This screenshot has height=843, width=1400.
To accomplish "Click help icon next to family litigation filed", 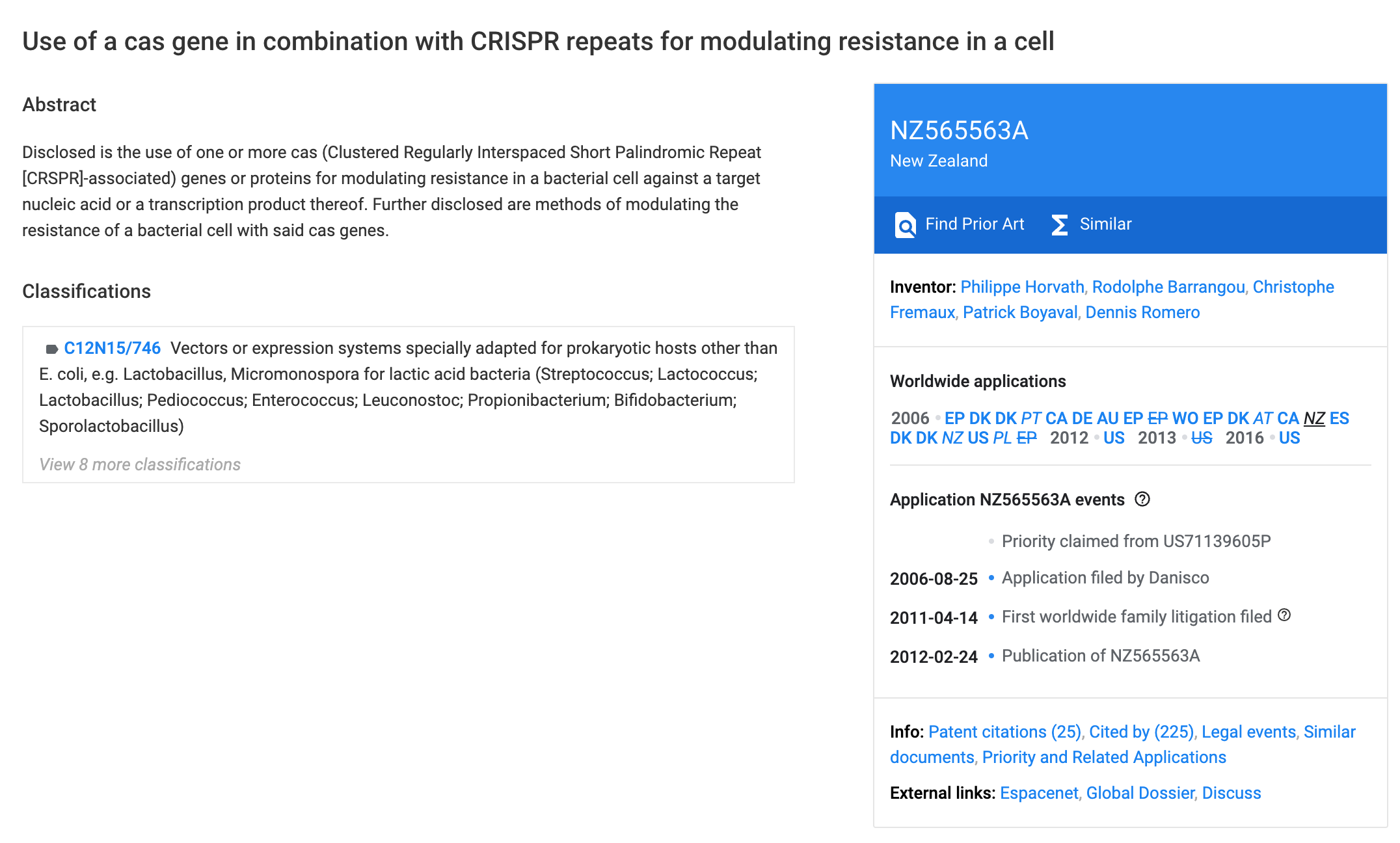I will pyautogui.click(x=1284, y=615).
